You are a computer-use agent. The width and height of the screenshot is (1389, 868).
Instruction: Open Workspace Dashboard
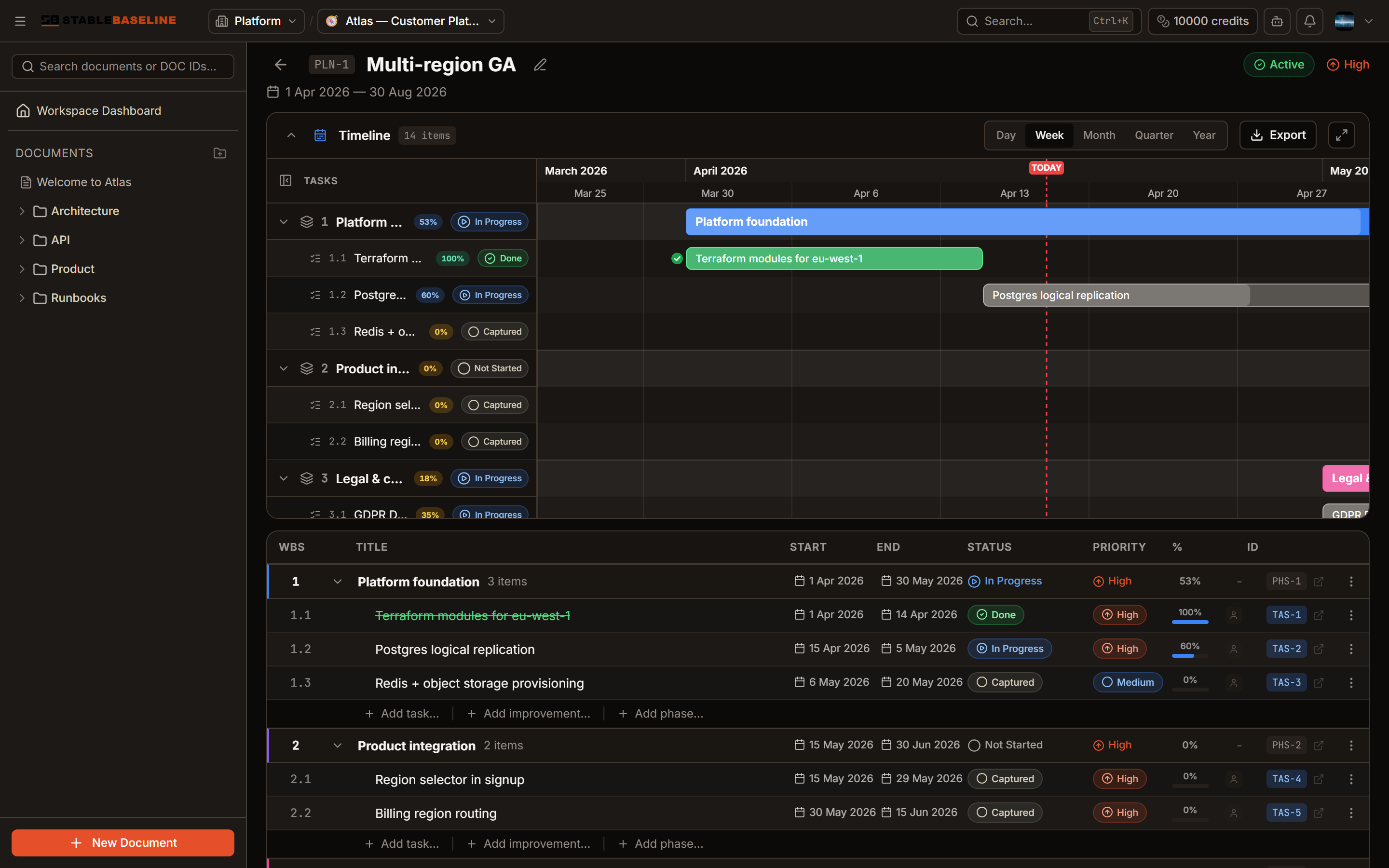click(123, 110)
